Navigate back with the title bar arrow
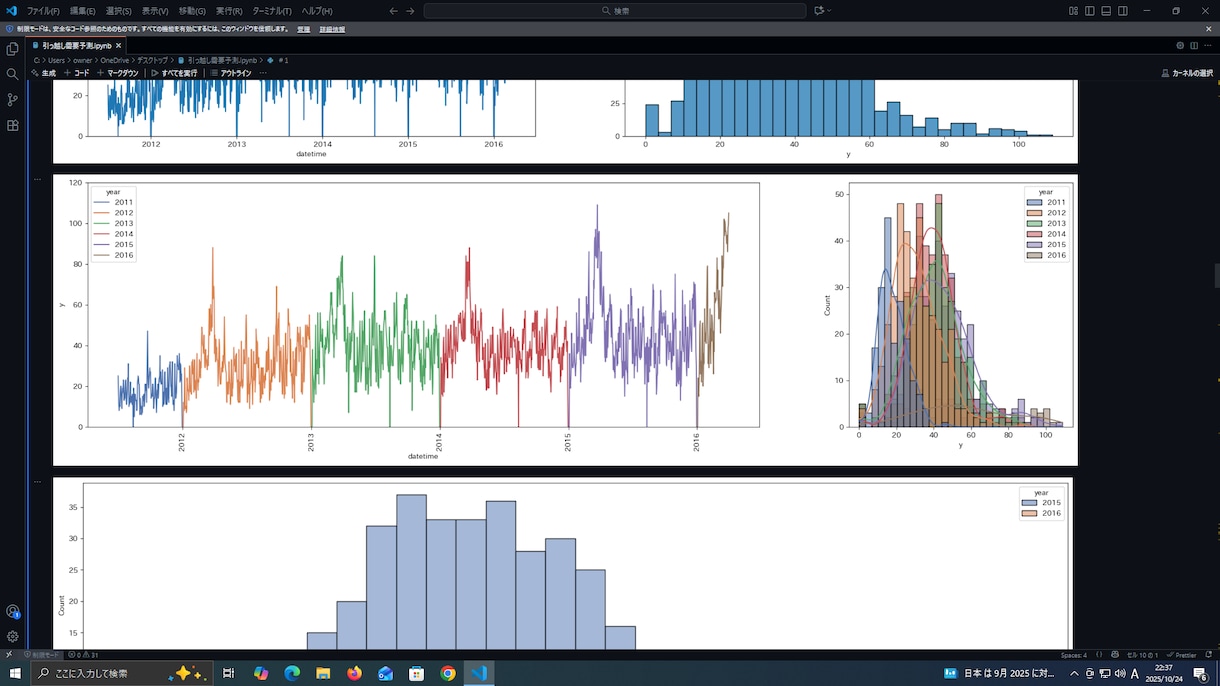This screenshot has width=1220, height=686. [x=393, y=11]
